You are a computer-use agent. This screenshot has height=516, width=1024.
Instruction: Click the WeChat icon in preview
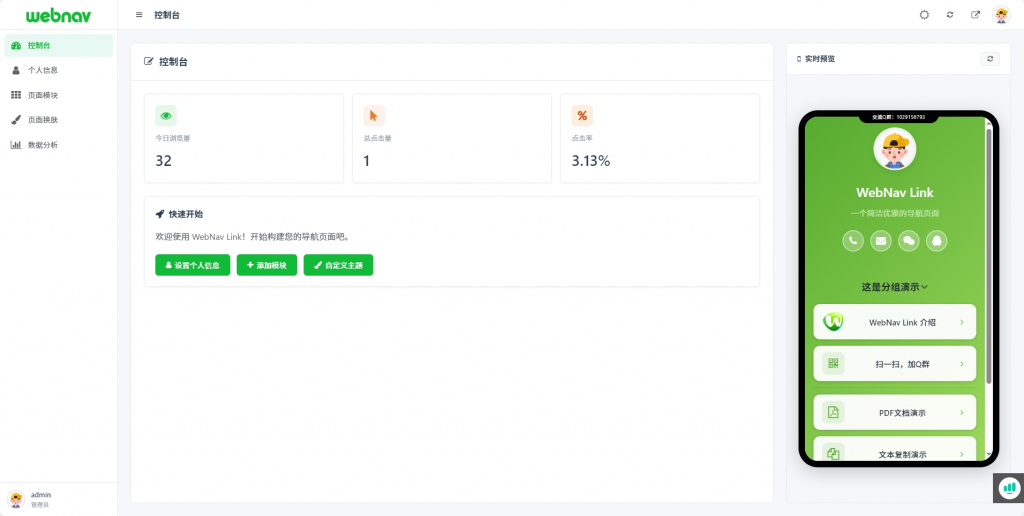[909, 240]
